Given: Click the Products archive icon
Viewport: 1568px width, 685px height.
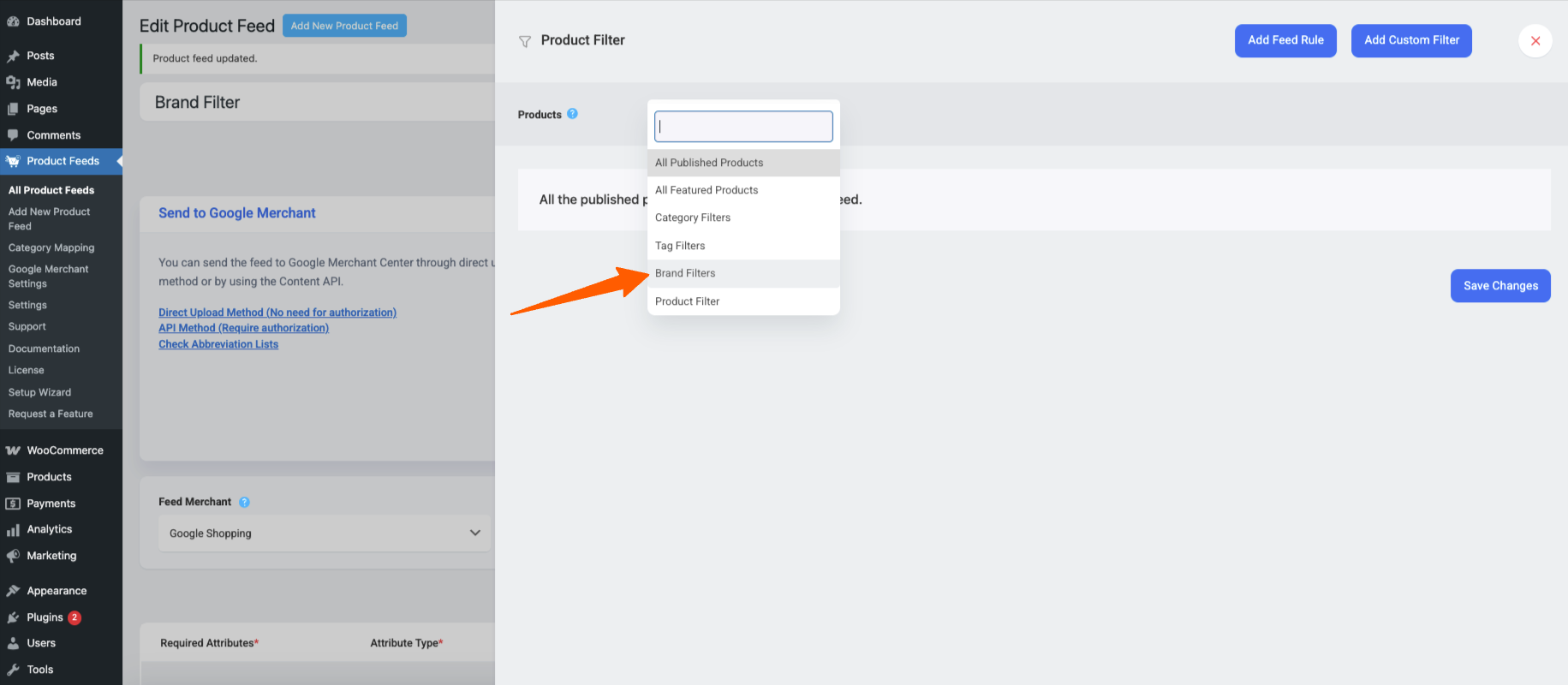Looking at the screenshot, I should [13, 477].
